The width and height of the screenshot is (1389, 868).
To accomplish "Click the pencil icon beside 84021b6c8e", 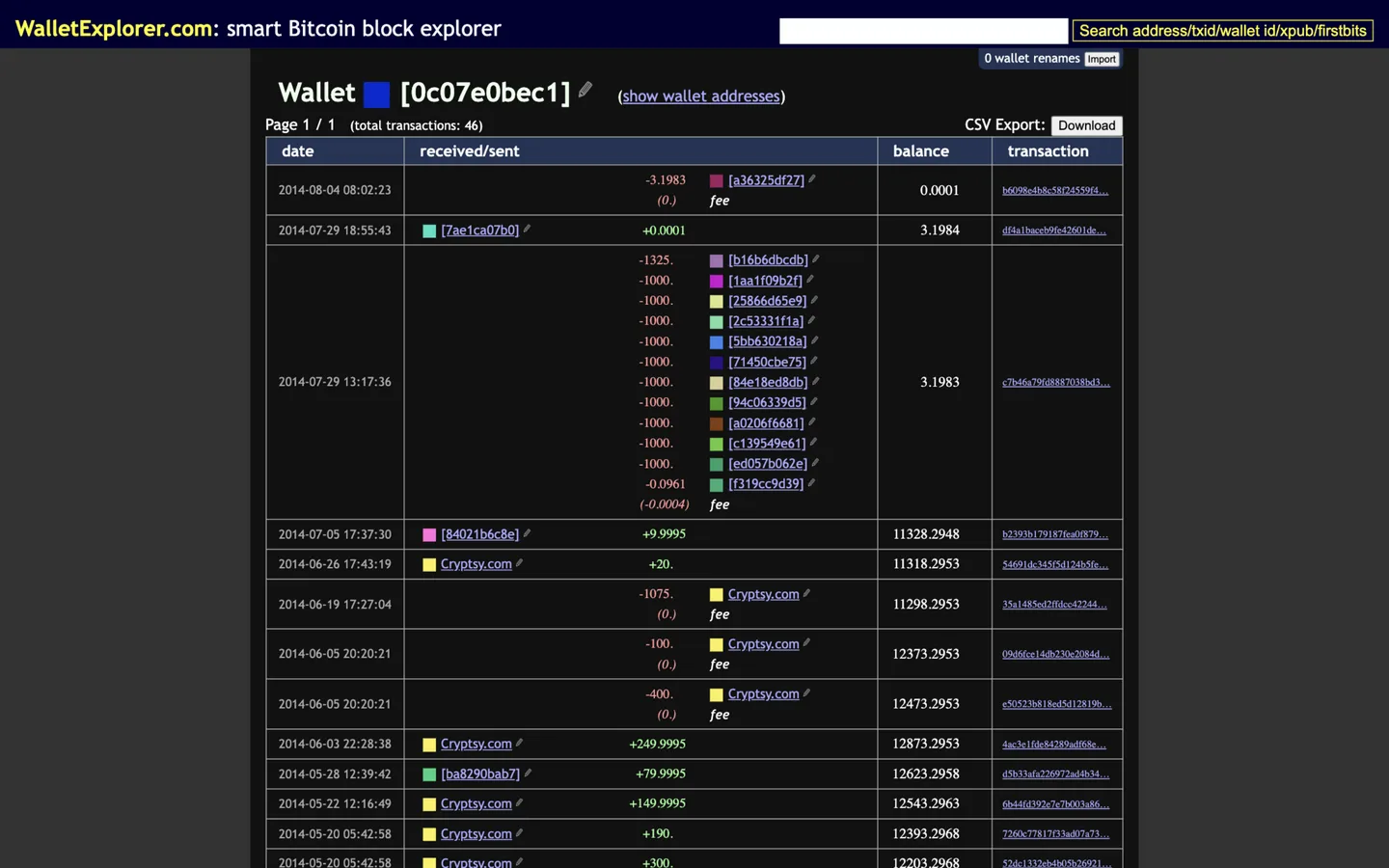I will (527, 532).
